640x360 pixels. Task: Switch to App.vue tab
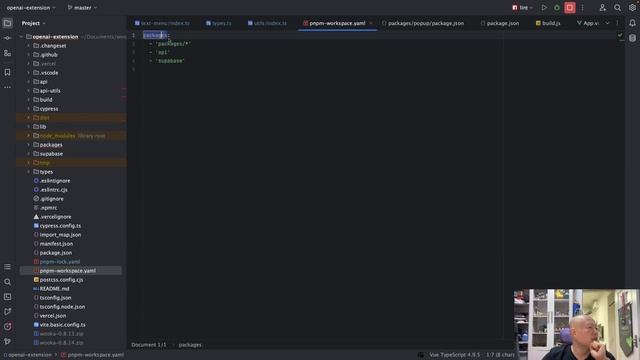(x=588, y=23)
